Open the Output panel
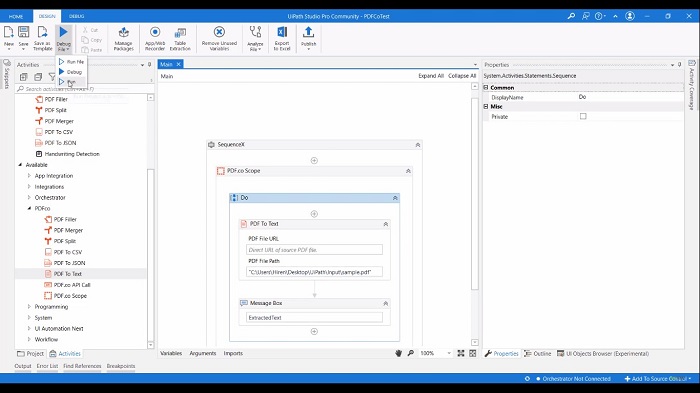Viewport: 700px width, 393px height. pos(23,366)
